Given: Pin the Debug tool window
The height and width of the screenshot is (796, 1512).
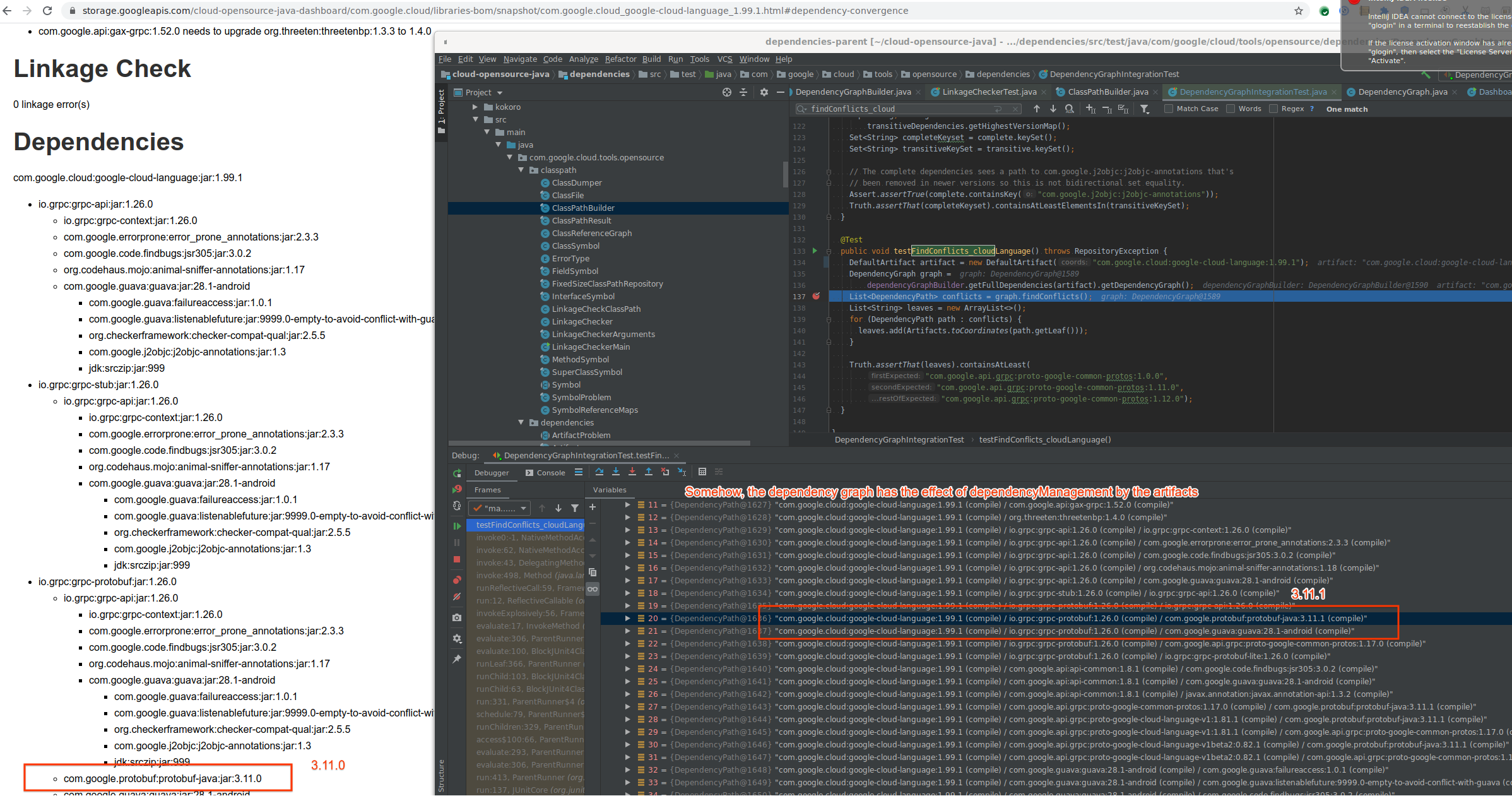Looking at the screenshot, I should (x=457, y=657).
